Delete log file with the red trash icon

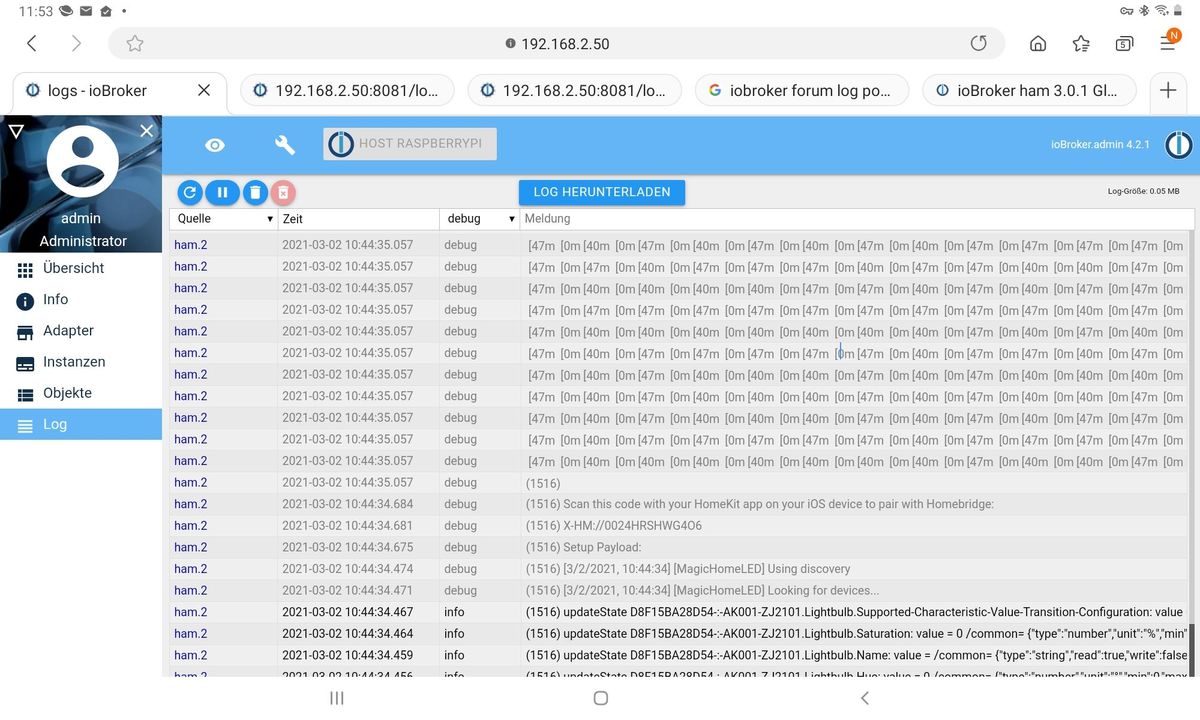(x=283, y=192)
